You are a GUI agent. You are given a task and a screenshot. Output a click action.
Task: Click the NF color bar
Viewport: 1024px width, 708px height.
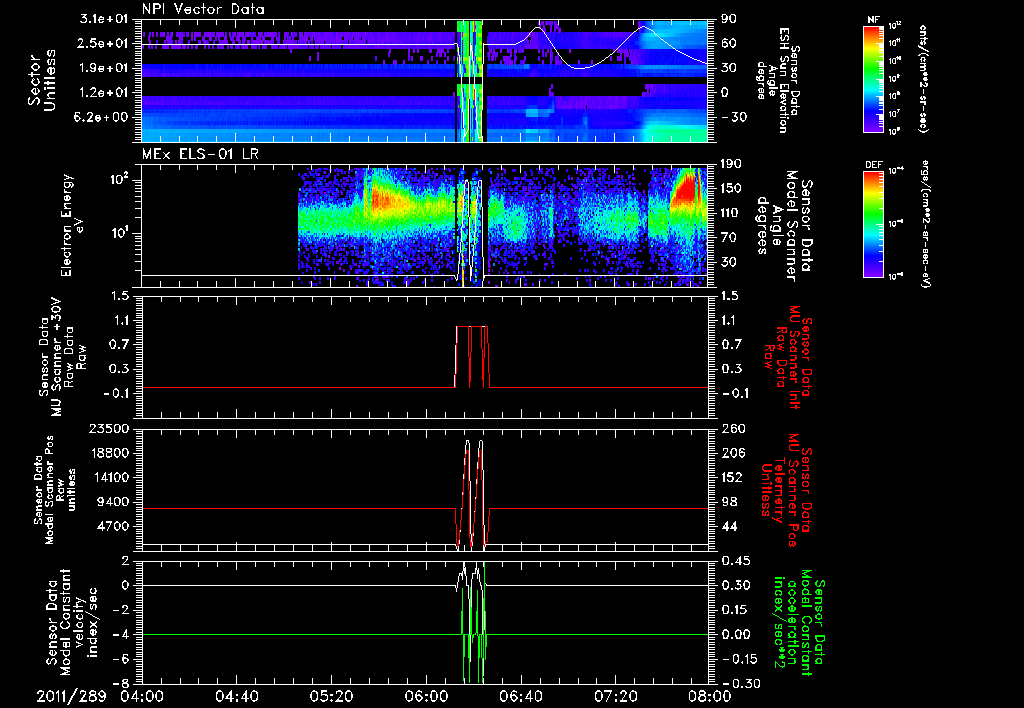pyautogui.click(x=874, y=78)
